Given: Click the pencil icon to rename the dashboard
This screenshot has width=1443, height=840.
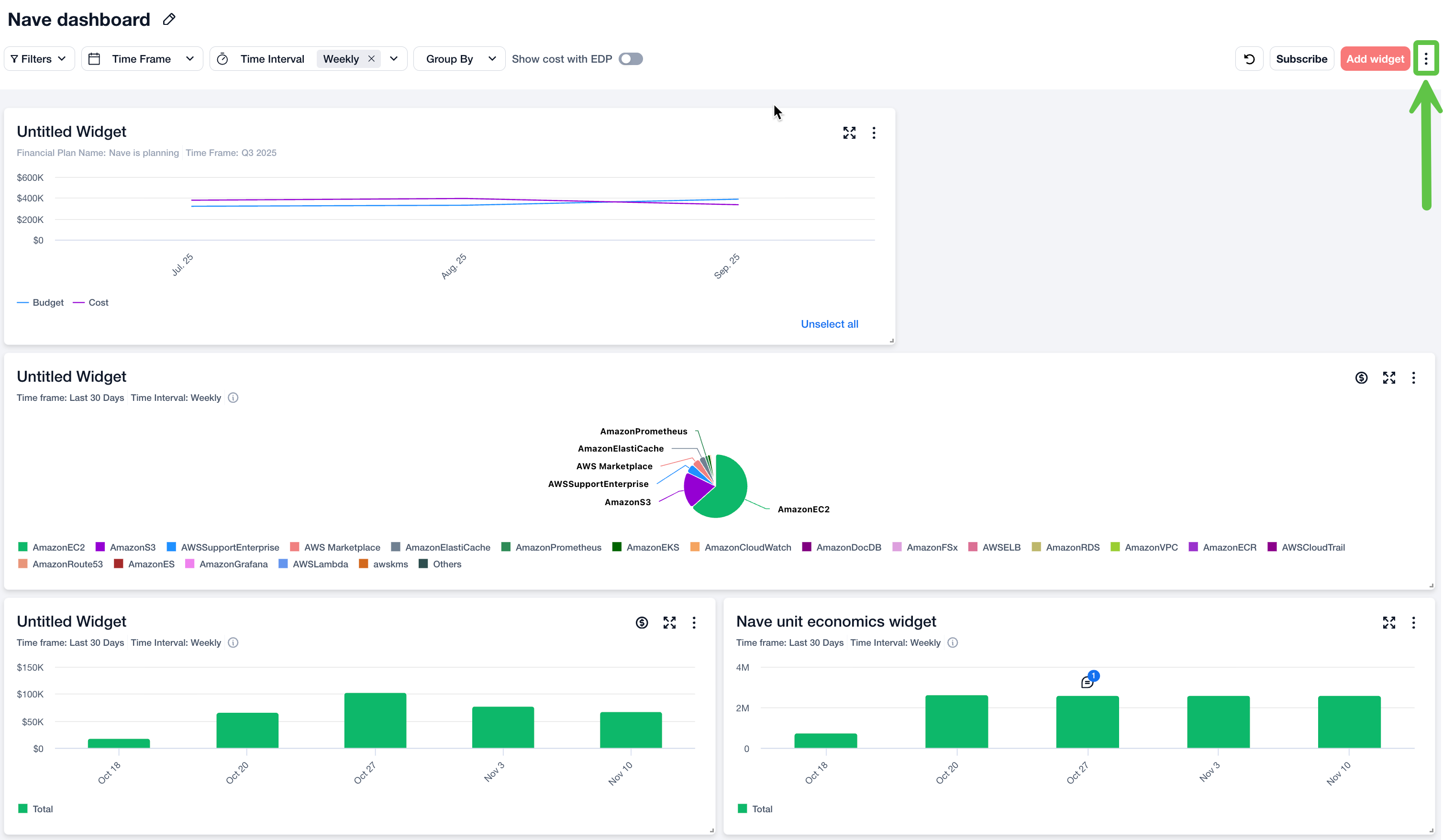Looking at the screenshot, I should (169, 20).
